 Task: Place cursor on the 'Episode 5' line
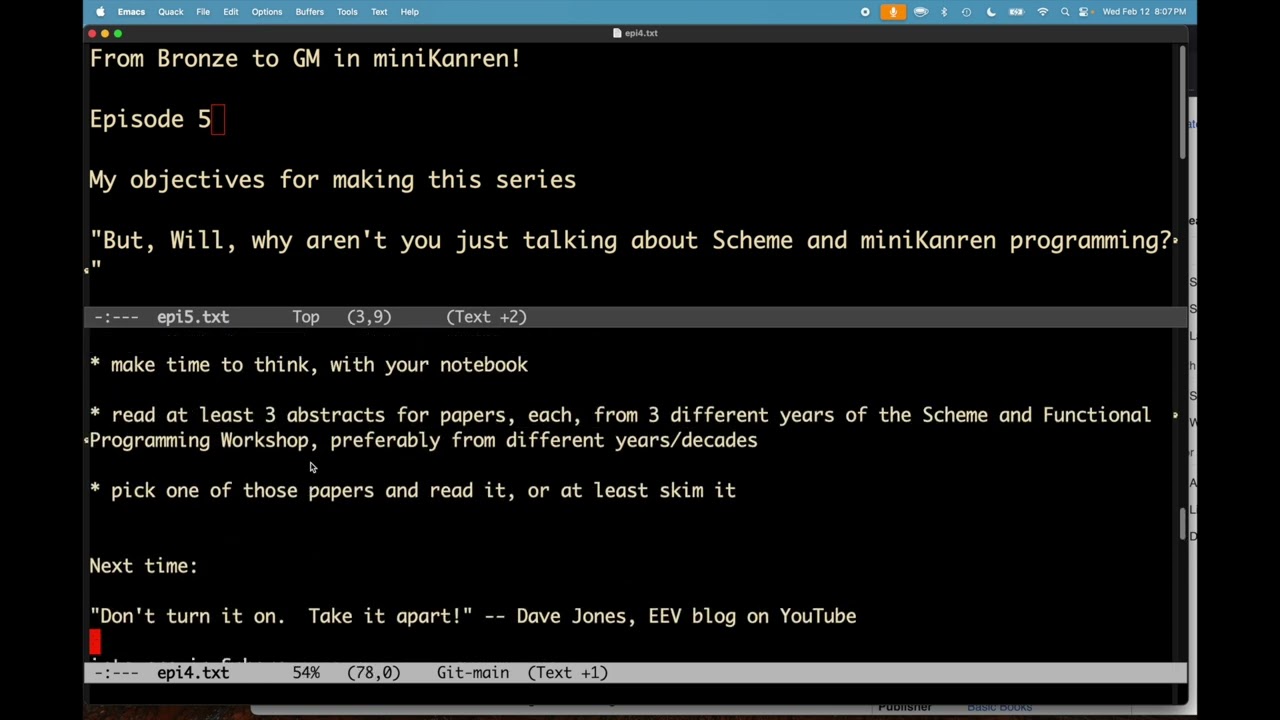click(x=150, y=119)
